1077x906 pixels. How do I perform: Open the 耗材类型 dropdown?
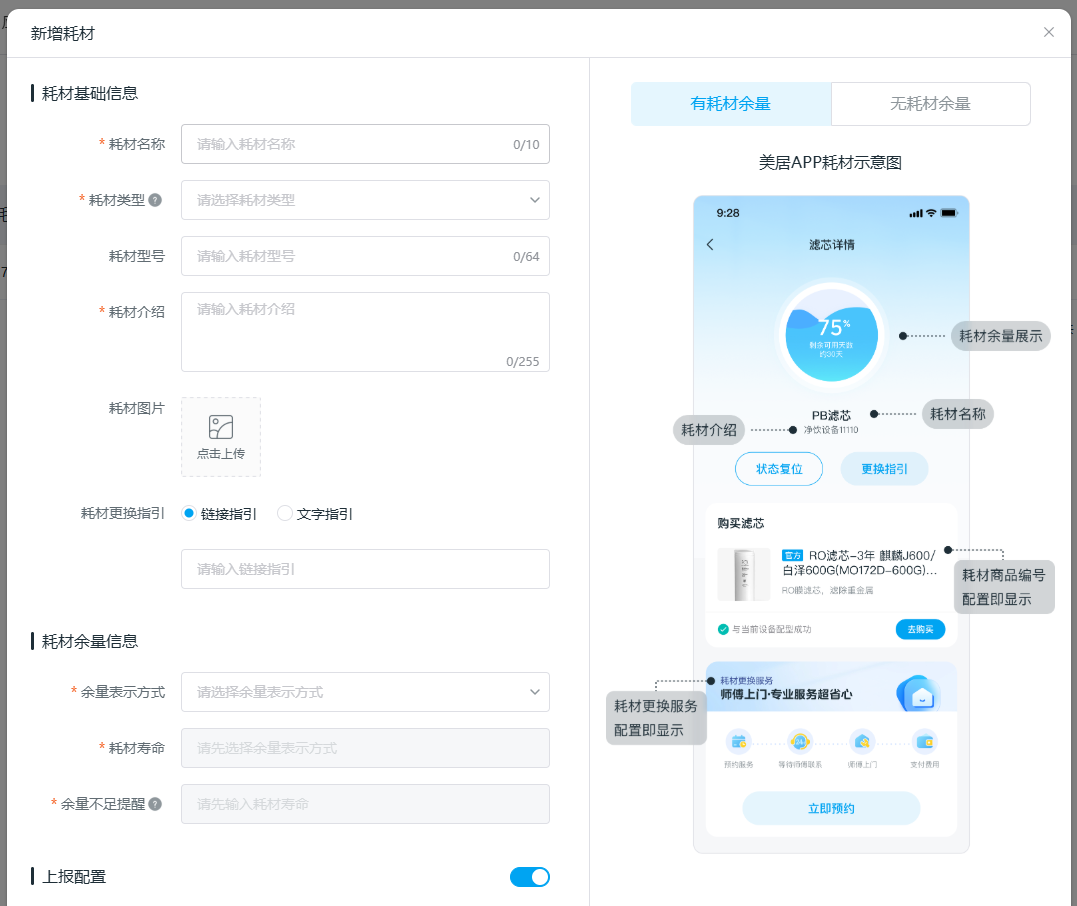(365, 200)
